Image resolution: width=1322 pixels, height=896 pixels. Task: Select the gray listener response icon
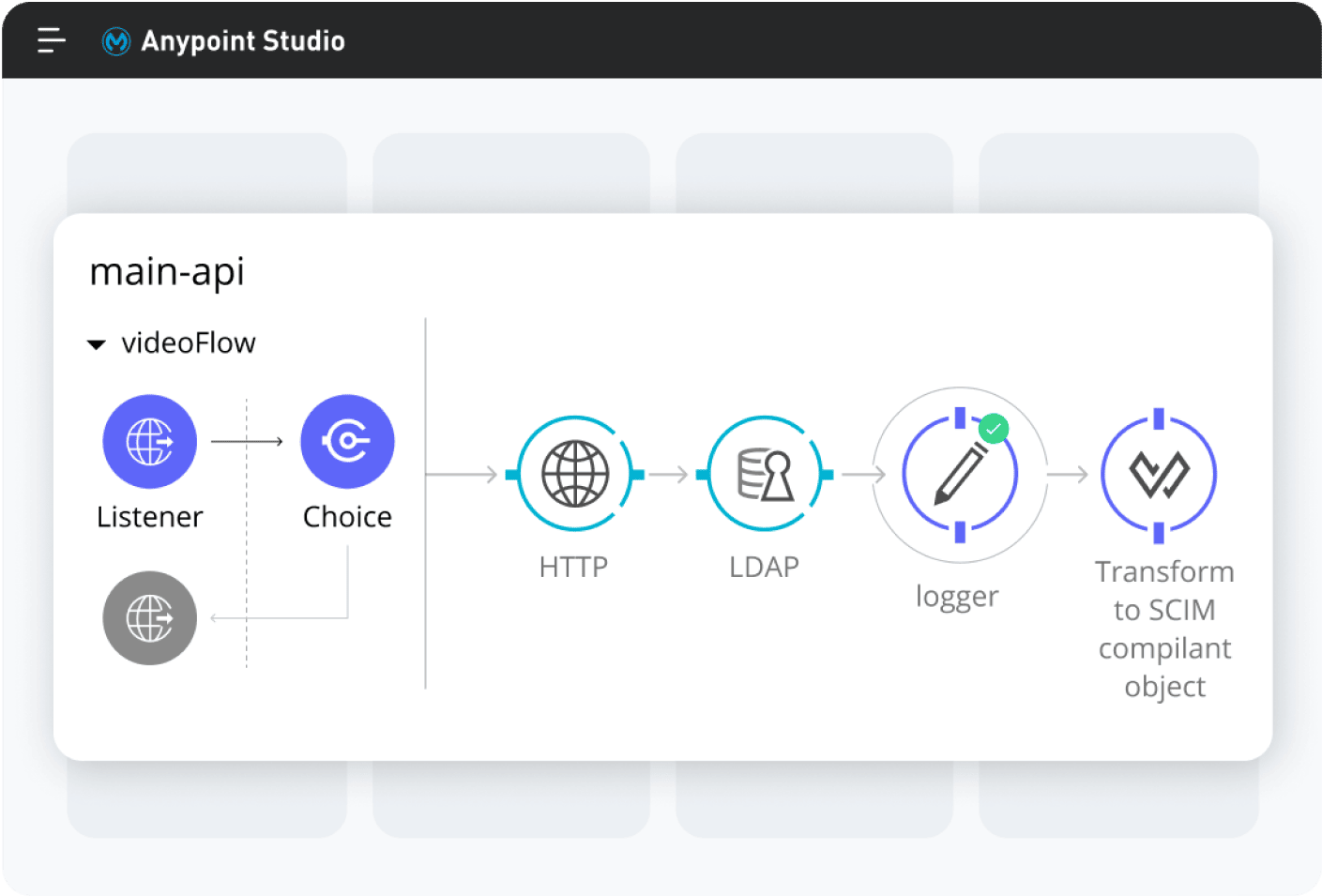click(150, 618)
